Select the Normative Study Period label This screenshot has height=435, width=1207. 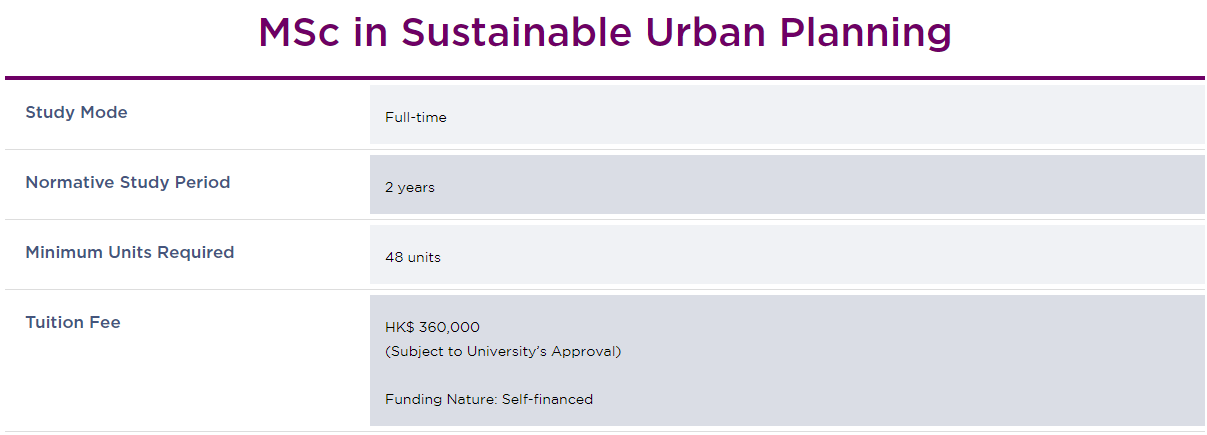click(128, 182)
